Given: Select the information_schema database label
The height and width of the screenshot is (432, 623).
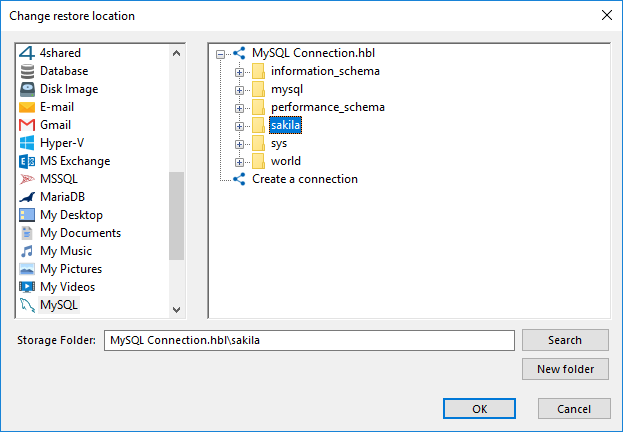Looking at the screenshot, I should click(x=325, y=71).
